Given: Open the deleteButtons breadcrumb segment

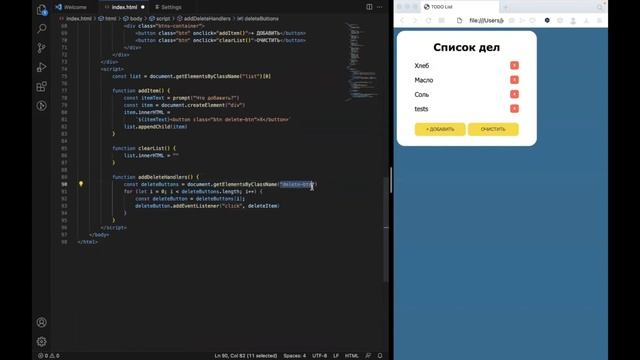Looking at the screenshot, I should coord(258,19).
